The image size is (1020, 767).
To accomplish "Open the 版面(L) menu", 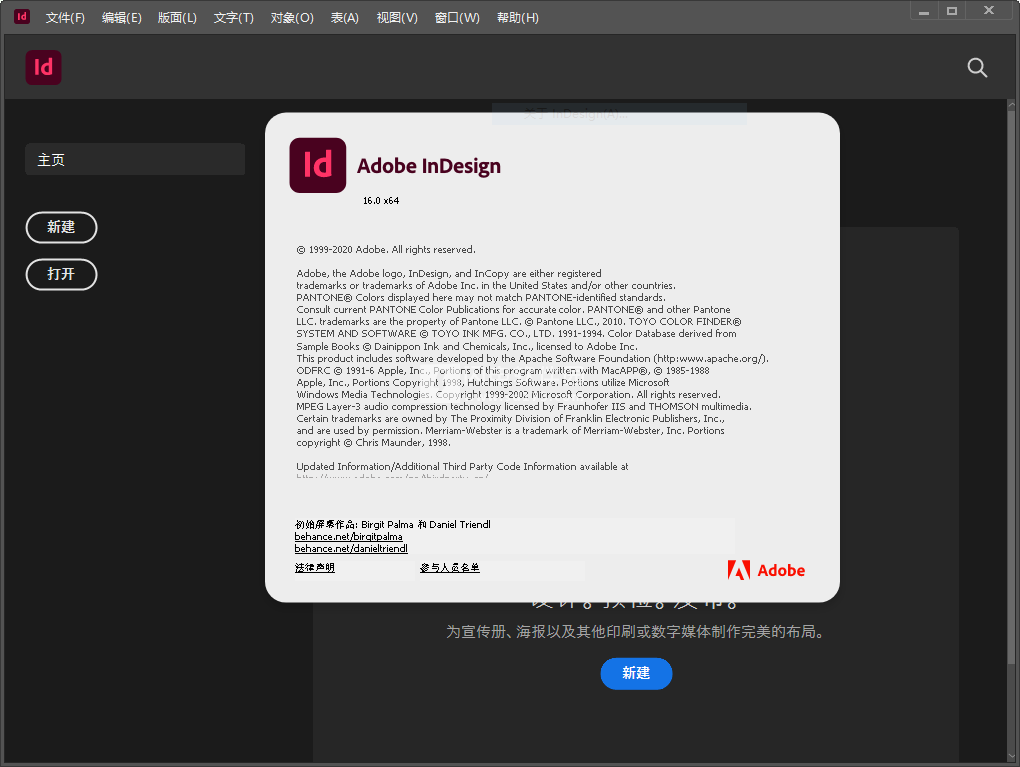I will [x=177, y=18].
